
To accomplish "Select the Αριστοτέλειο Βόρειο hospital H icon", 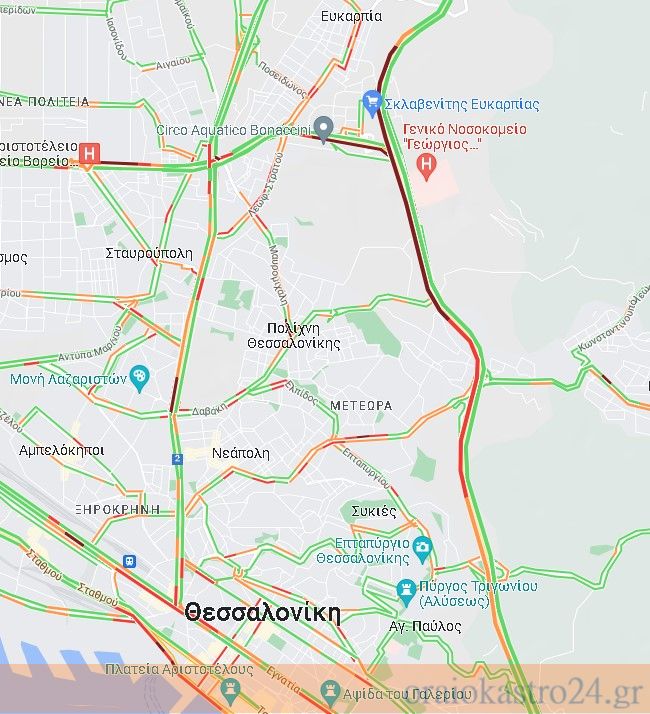I will pyautogui.click(x=89, y=153).
